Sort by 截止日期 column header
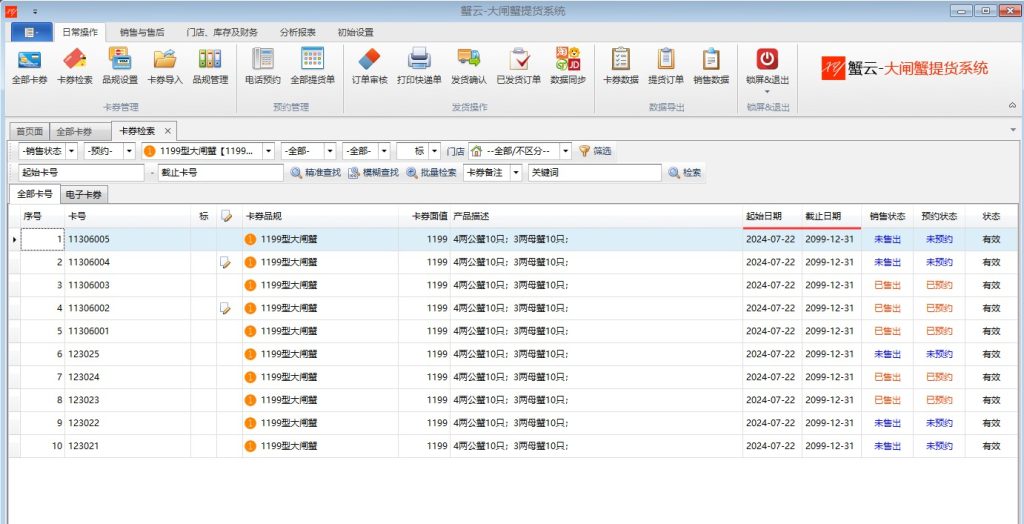Screen dimensions: 1024x524 831,216
